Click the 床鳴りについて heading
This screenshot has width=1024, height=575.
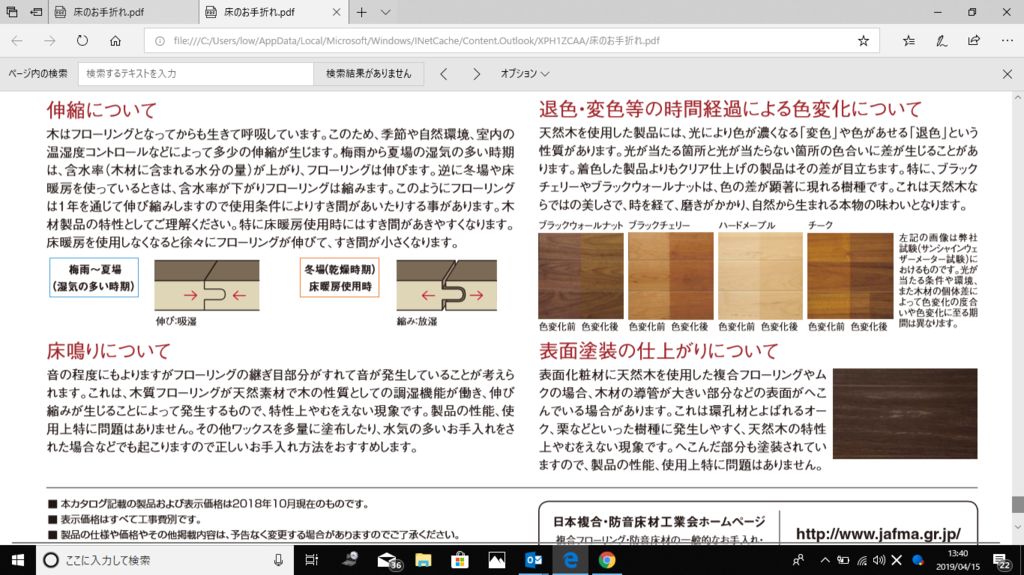pyautogui.click(x=108, y=350)
